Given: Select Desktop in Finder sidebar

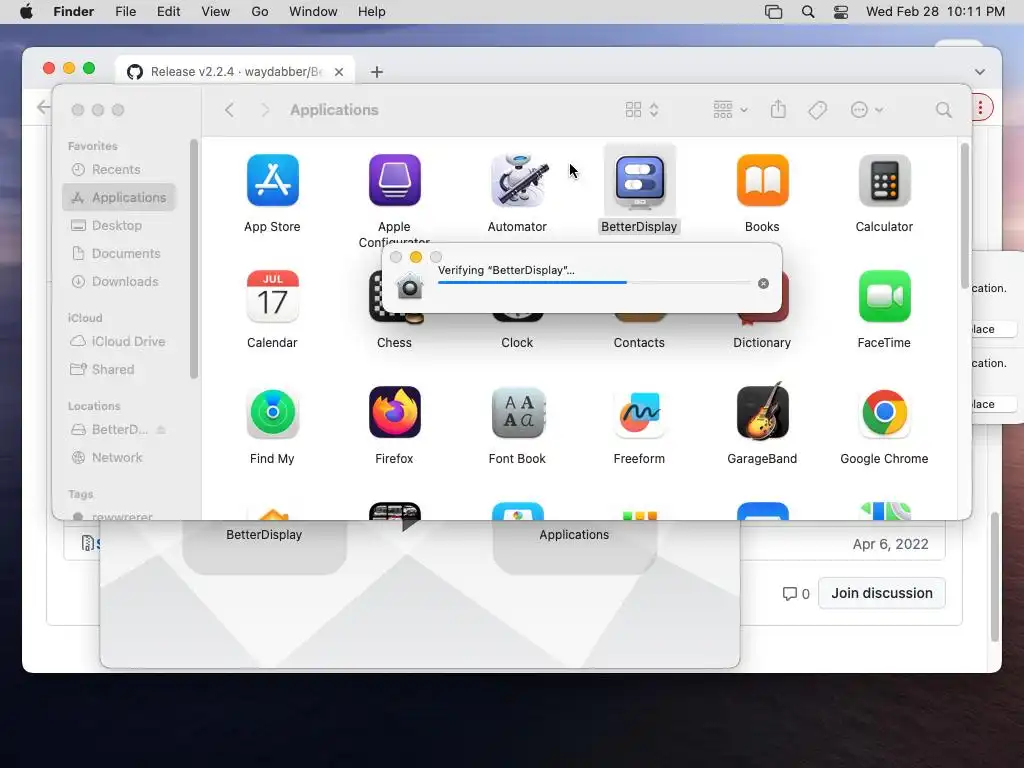Looking at the screenshot, I should point(119,225).
